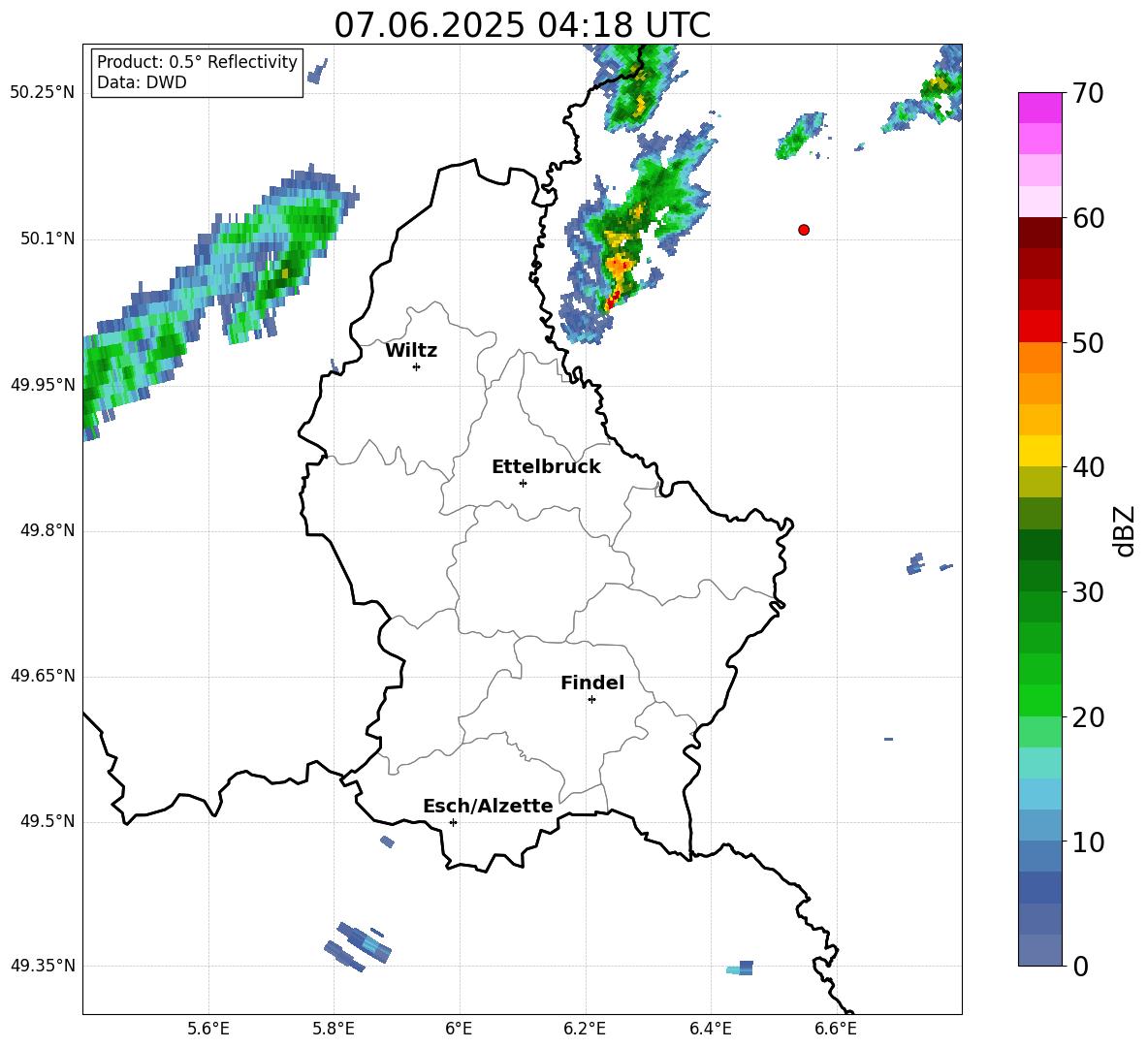1148x1048 pixels.
Task: Click the 6°E longitude label
Action: [459, 1030]
